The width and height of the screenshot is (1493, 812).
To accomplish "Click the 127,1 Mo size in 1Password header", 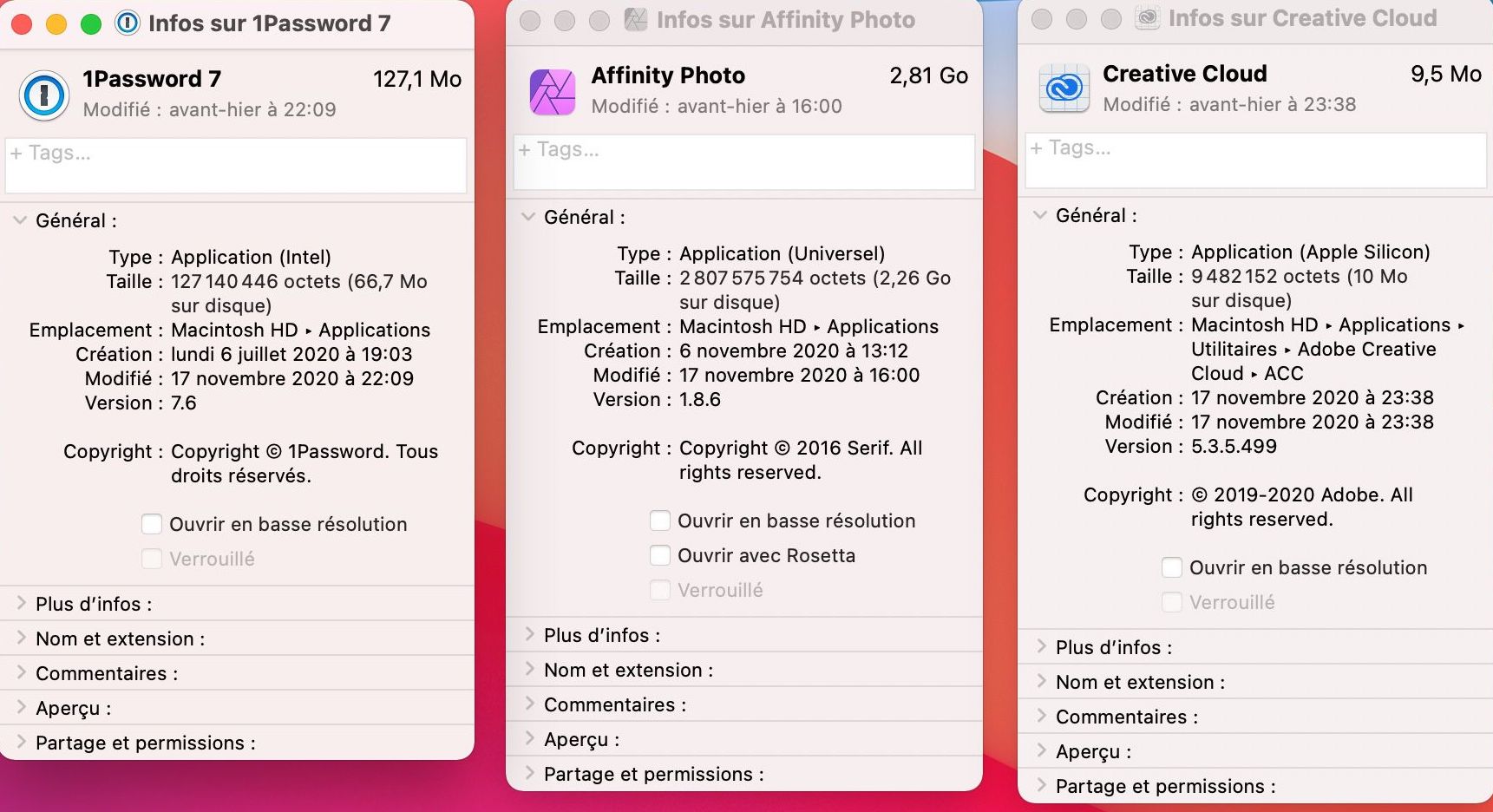I will tap(417, 79).
